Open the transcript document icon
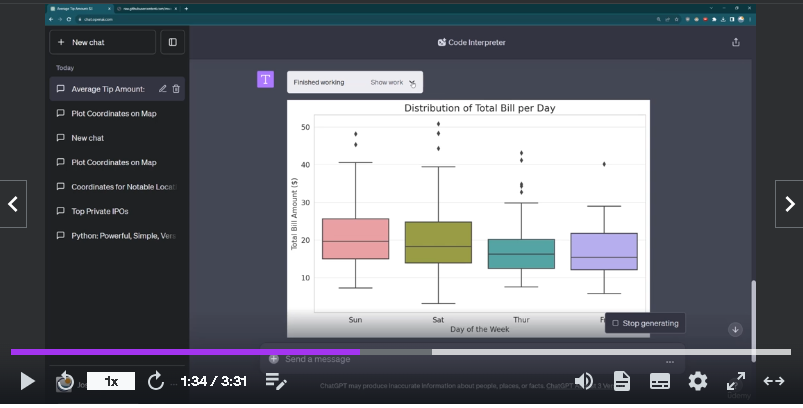The image size is (803, 408). [622, 381]
